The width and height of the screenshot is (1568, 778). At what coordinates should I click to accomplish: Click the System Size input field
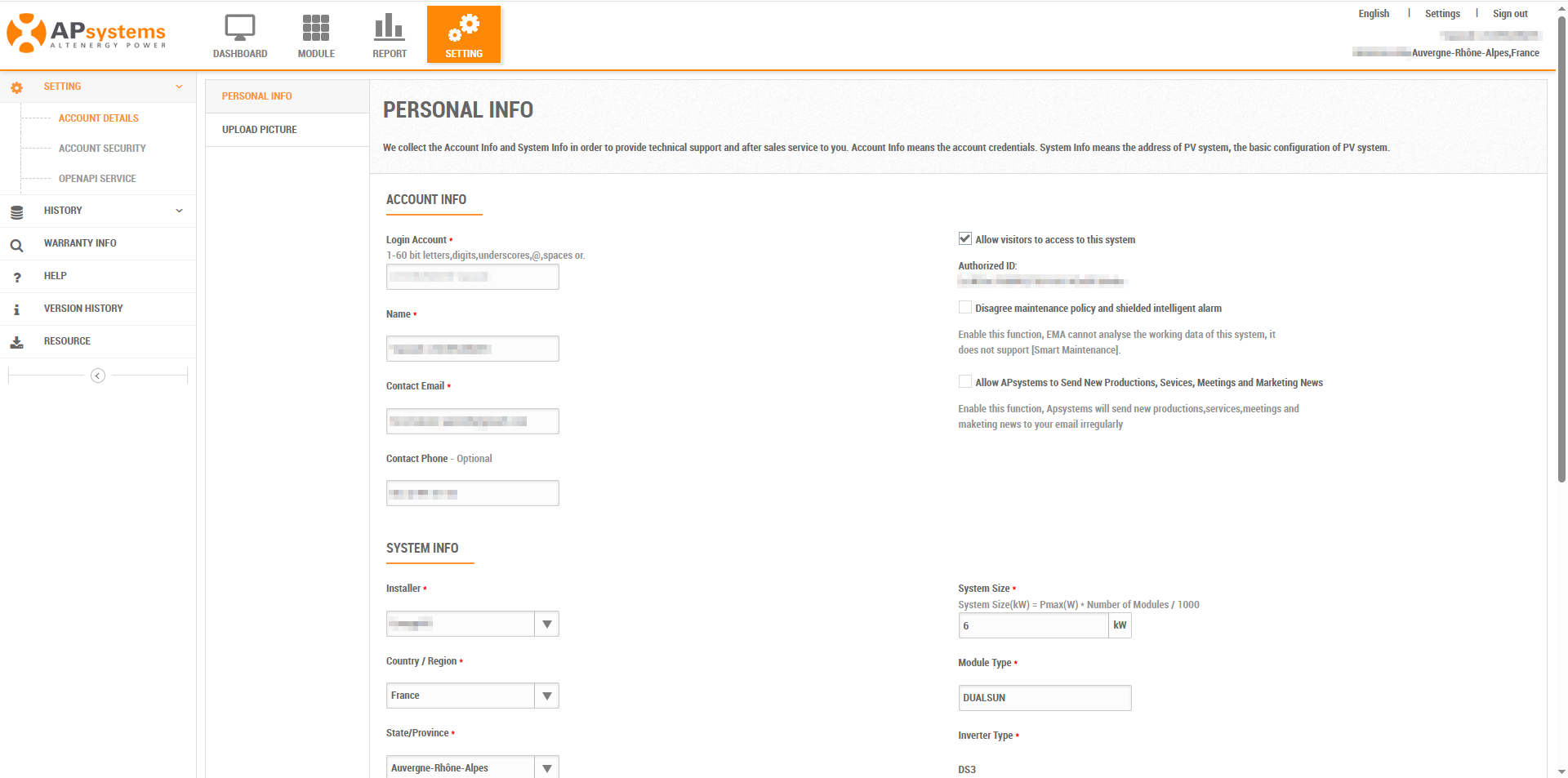[x=1032, y=626]
